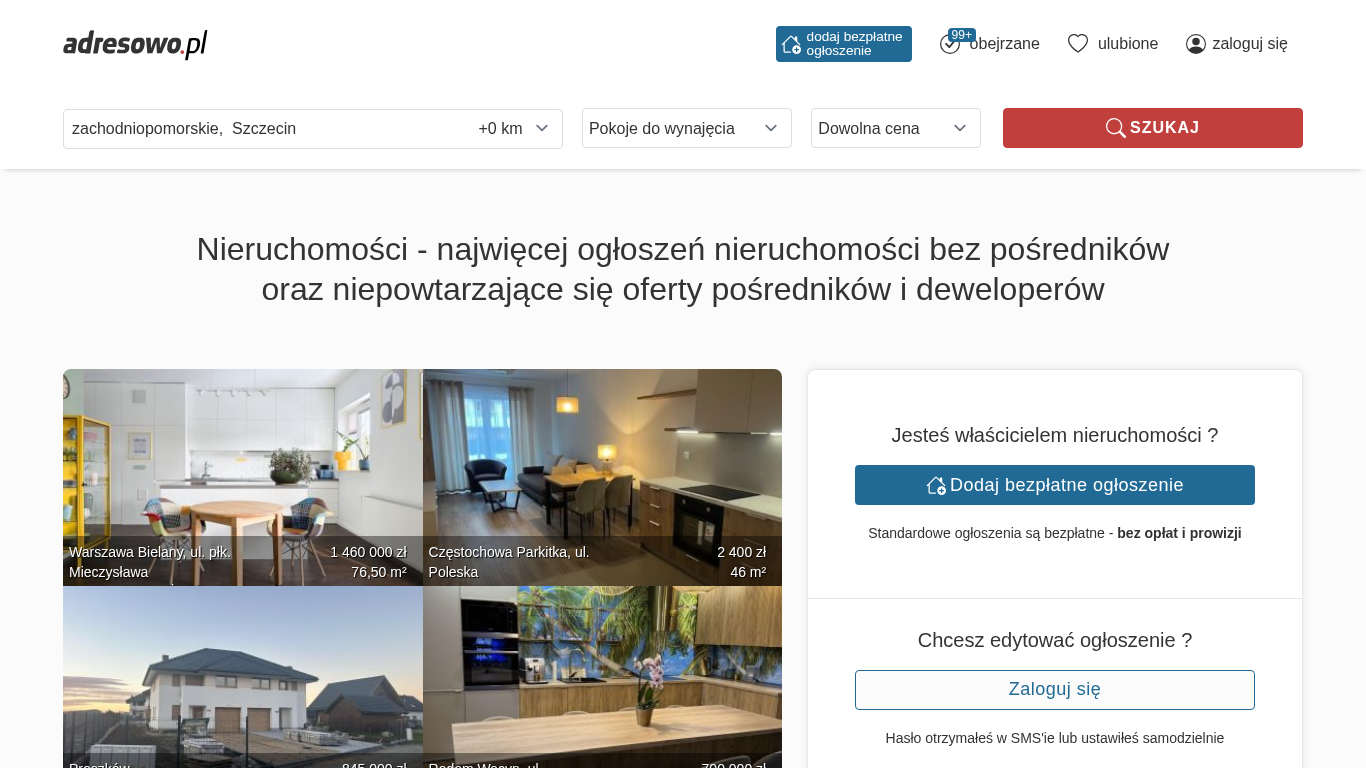
Task: Open the Dowolna cena price dropdown
Action: [x=896, y=128]
